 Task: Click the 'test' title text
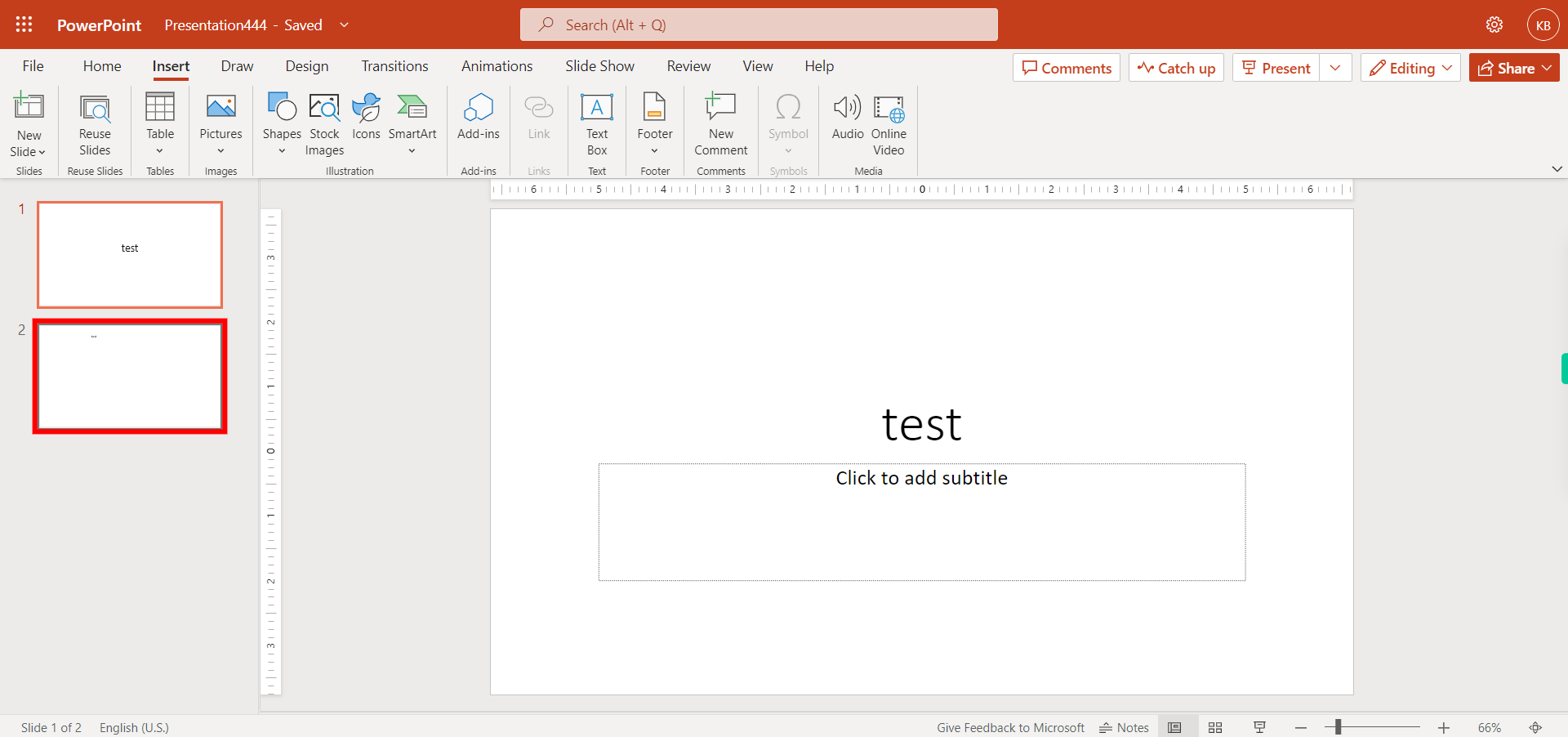pos(922,424)
